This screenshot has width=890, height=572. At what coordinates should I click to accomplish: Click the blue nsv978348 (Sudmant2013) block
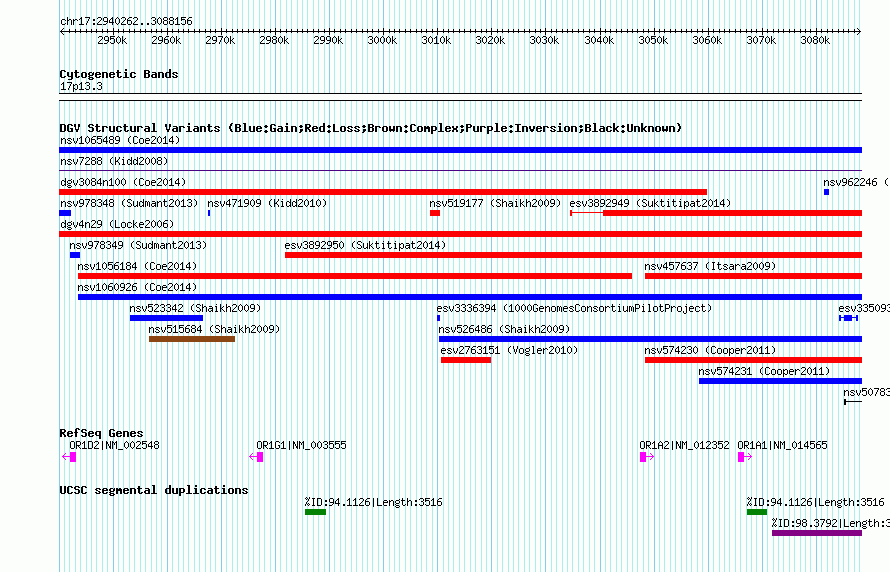(x=65, y=213)
